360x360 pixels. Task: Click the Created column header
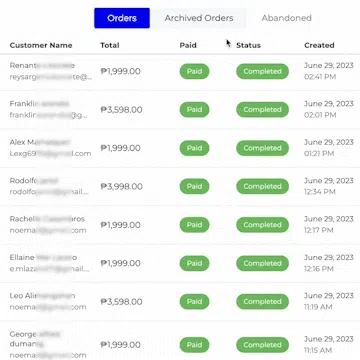point(319,45)
